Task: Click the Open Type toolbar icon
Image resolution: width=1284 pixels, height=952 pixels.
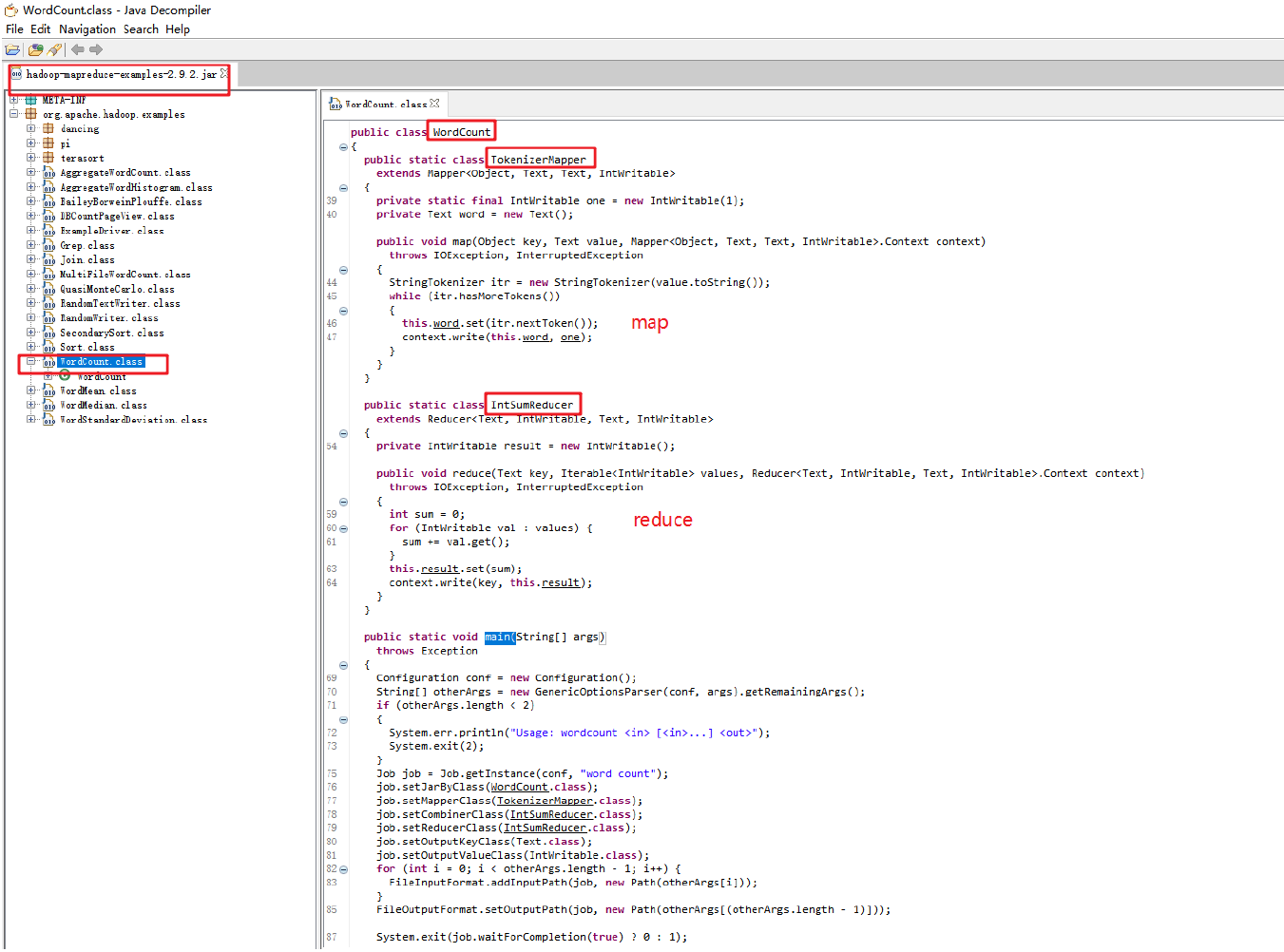Action: (x=36, y=49)
